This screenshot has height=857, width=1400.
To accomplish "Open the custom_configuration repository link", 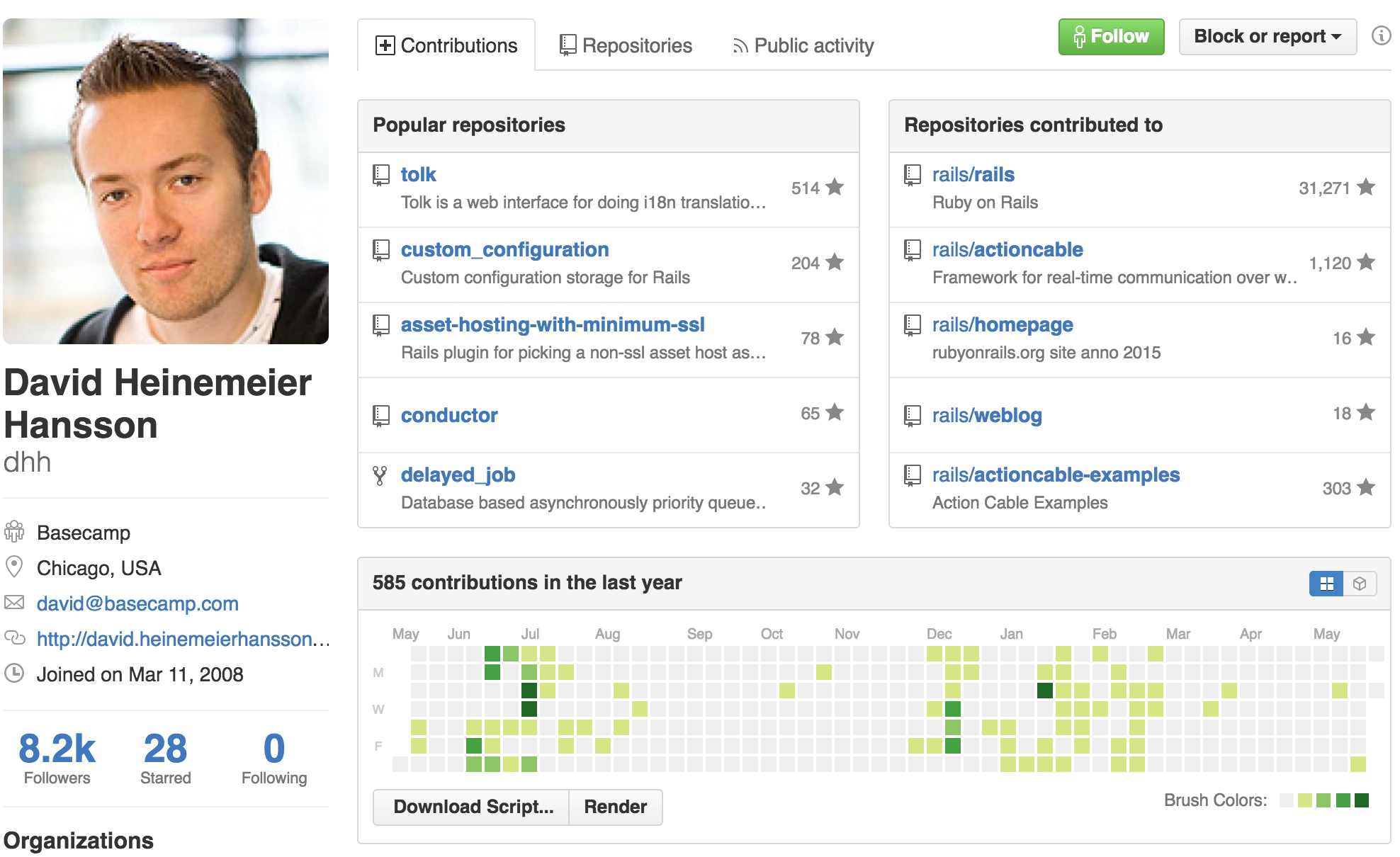I will click(504, 249).
